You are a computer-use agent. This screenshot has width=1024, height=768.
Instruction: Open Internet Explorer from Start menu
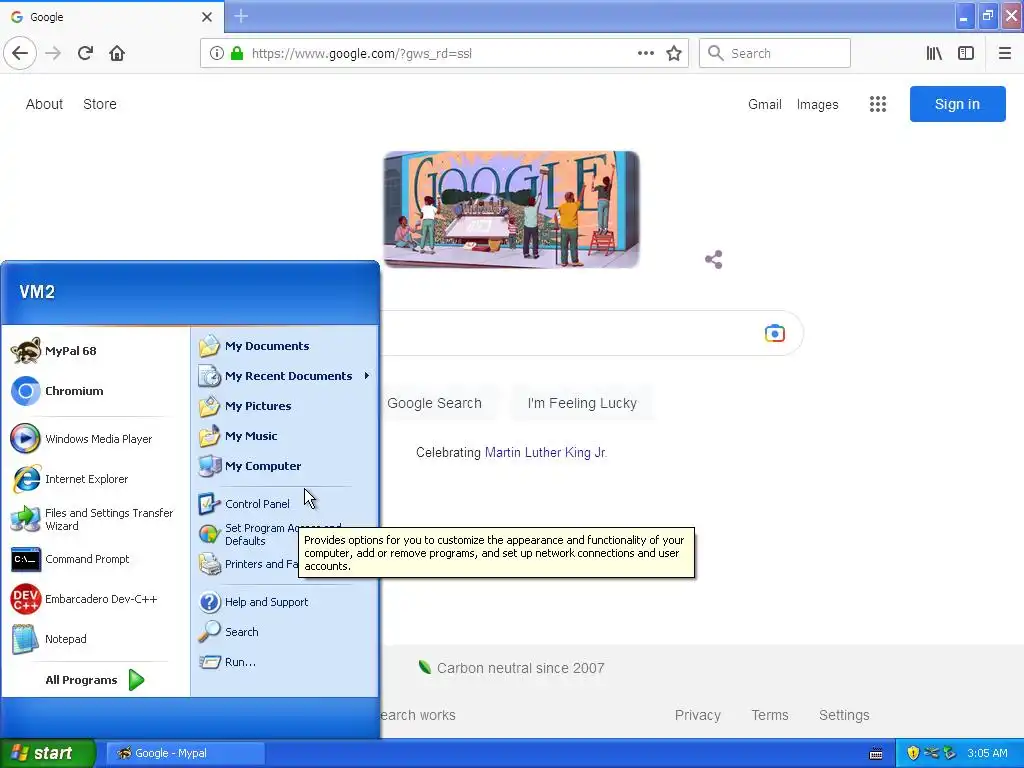pyautogui.click(x=96, y=479)
